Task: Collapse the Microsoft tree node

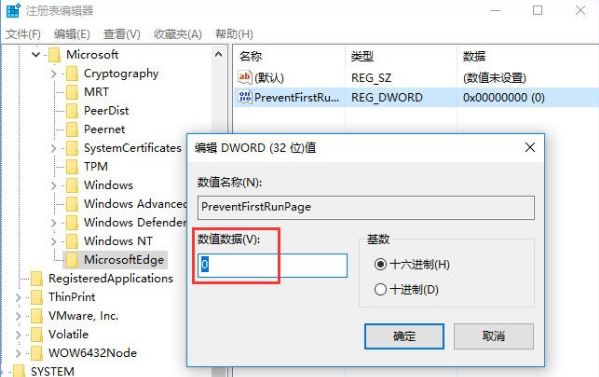Action: tap(36, 55)
